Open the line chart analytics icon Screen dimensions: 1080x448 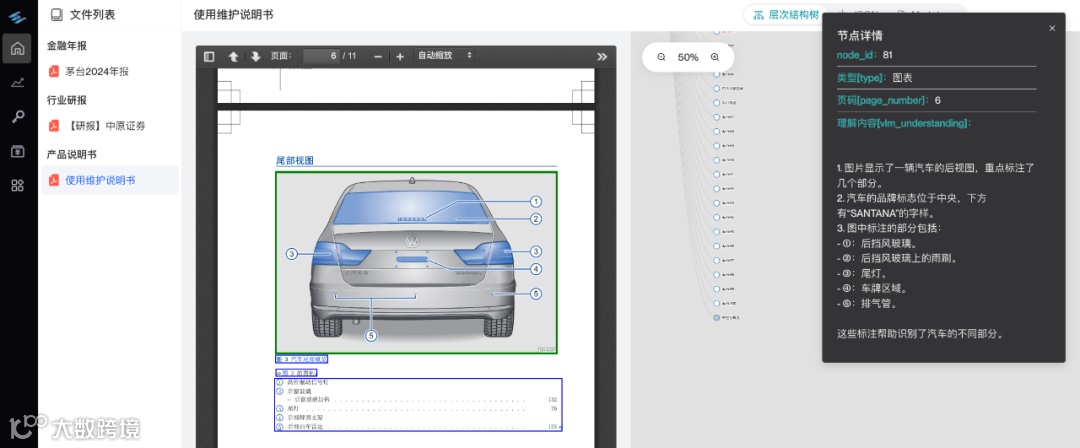[x=17, y=83]
